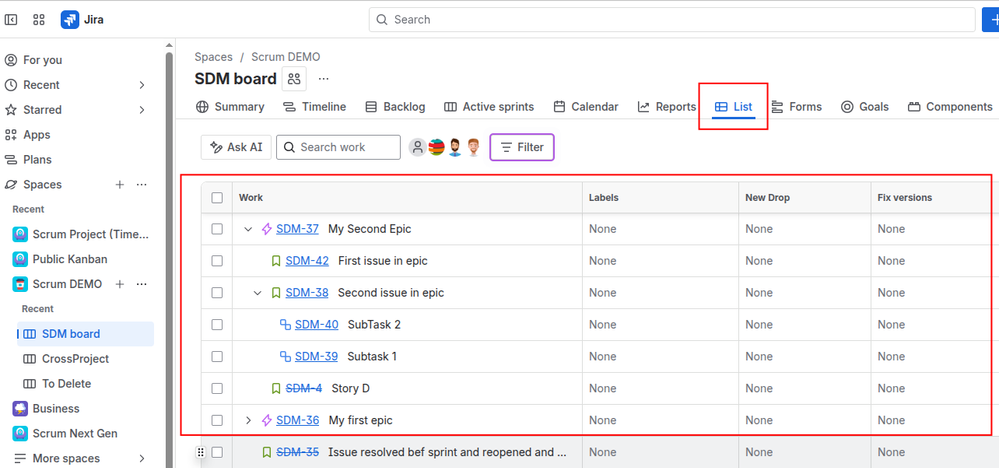Click the top Search field
The image size is (999, 468).
672,20
